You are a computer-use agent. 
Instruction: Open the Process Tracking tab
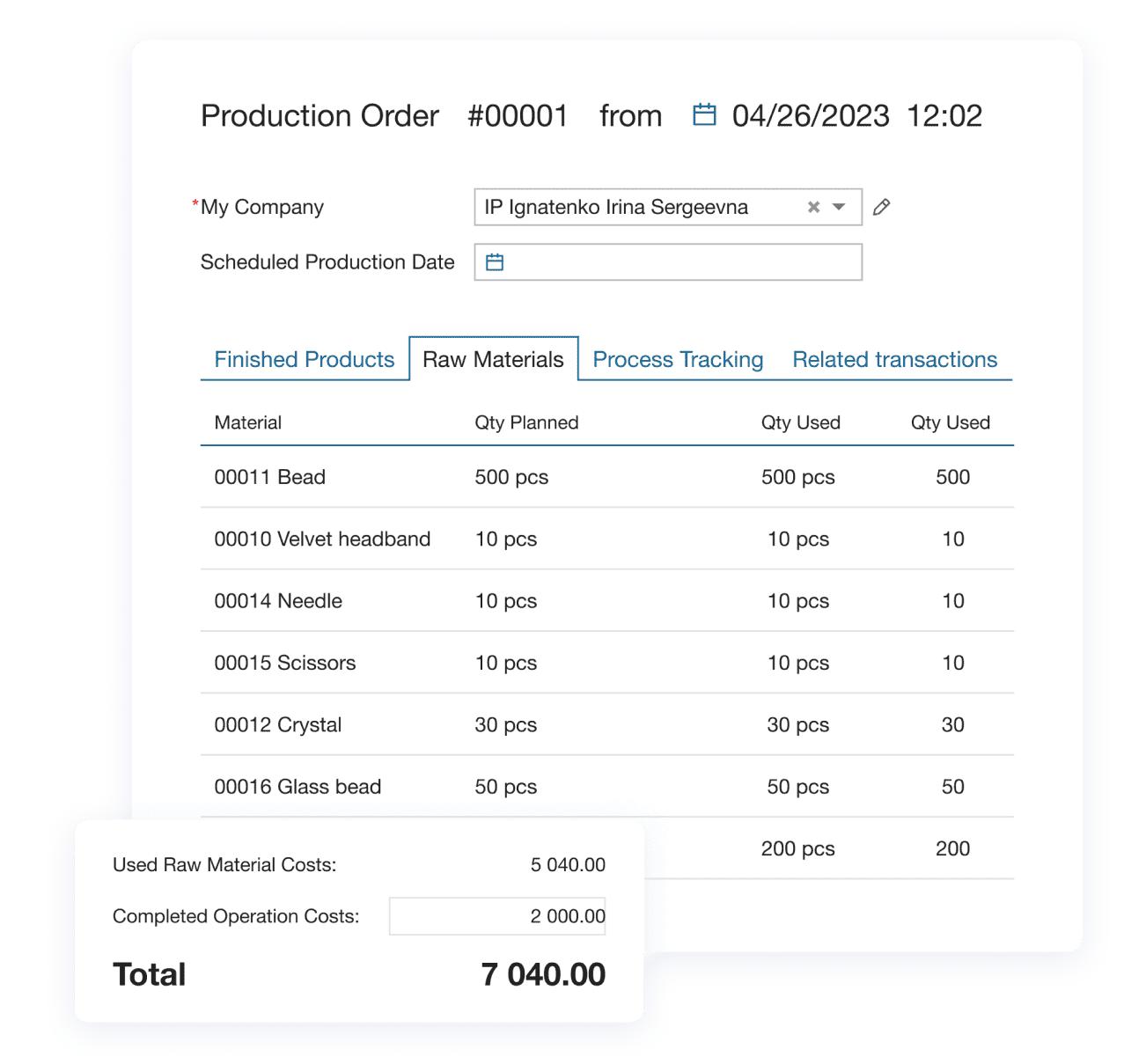point(678,359)
